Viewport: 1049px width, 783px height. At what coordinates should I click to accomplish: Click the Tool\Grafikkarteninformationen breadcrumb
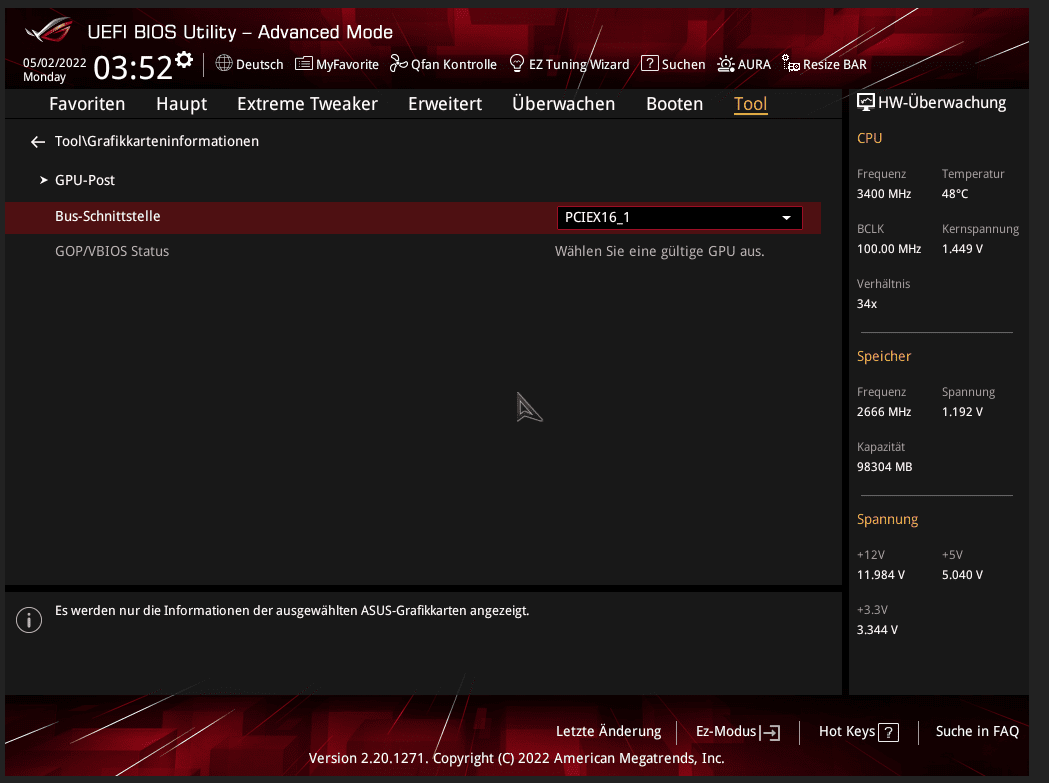(x=157, y=141)
